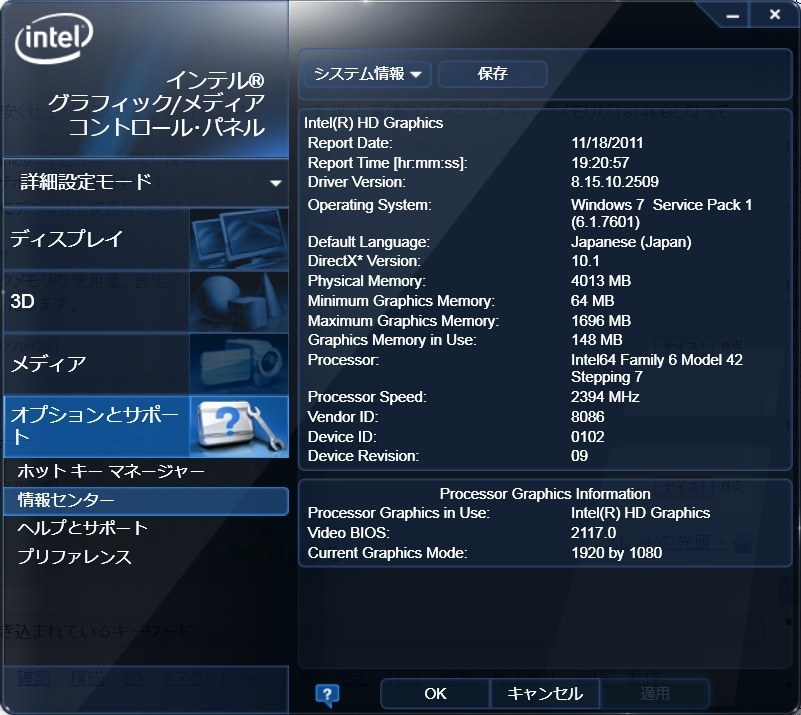Screen dimensions: 801x715
Task: Click the Device ID value 0102
Action: click(x=587, y=437)
